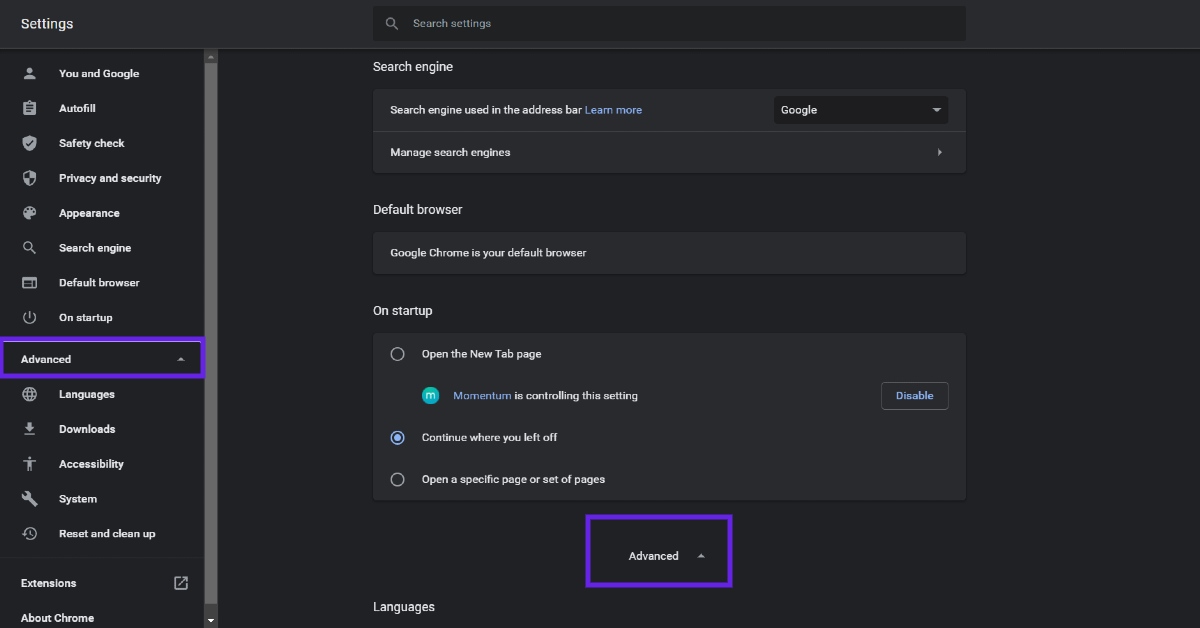Click the System wrench icon
This screenshot has height=628, width=1200.
click(29, 498)
